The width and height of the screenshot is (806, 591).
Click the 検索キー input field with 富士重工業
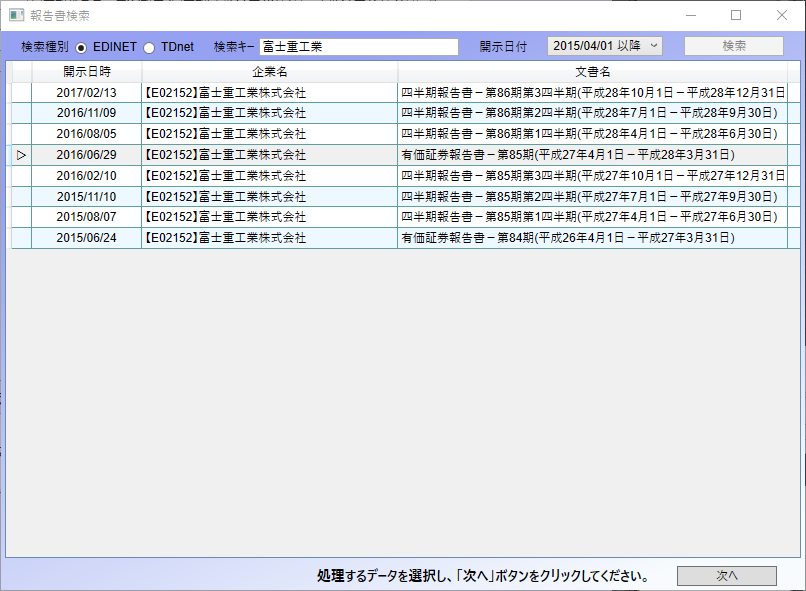359,47
